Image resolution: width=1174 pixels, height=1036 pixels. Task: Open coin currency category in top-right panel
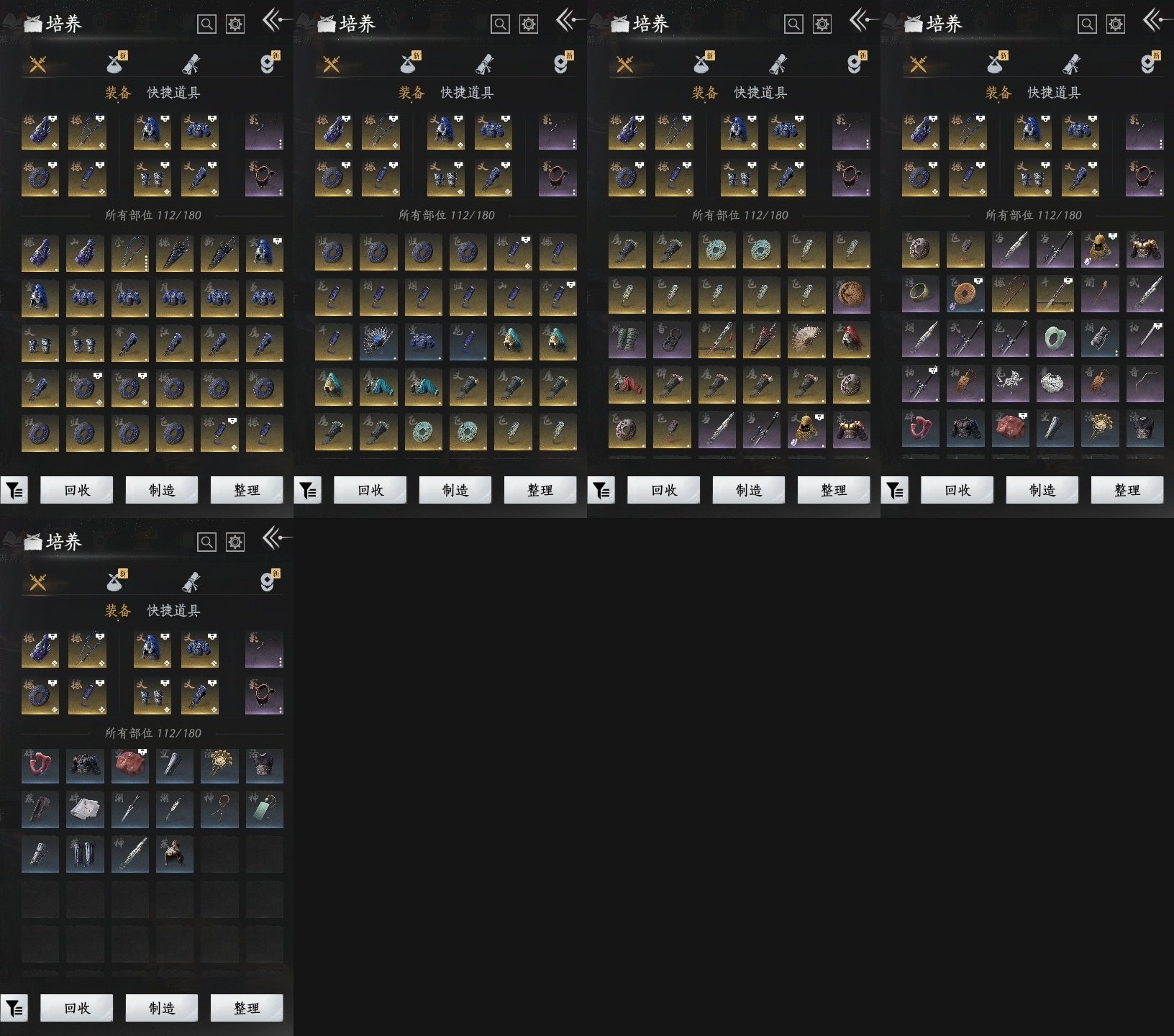tap(1149, 64)
